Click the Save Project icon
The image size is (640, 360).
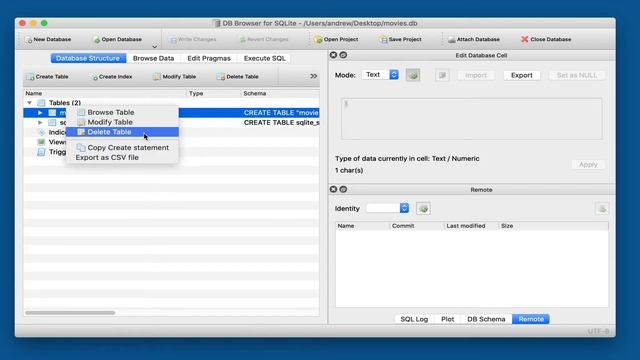tap(383, 40)
